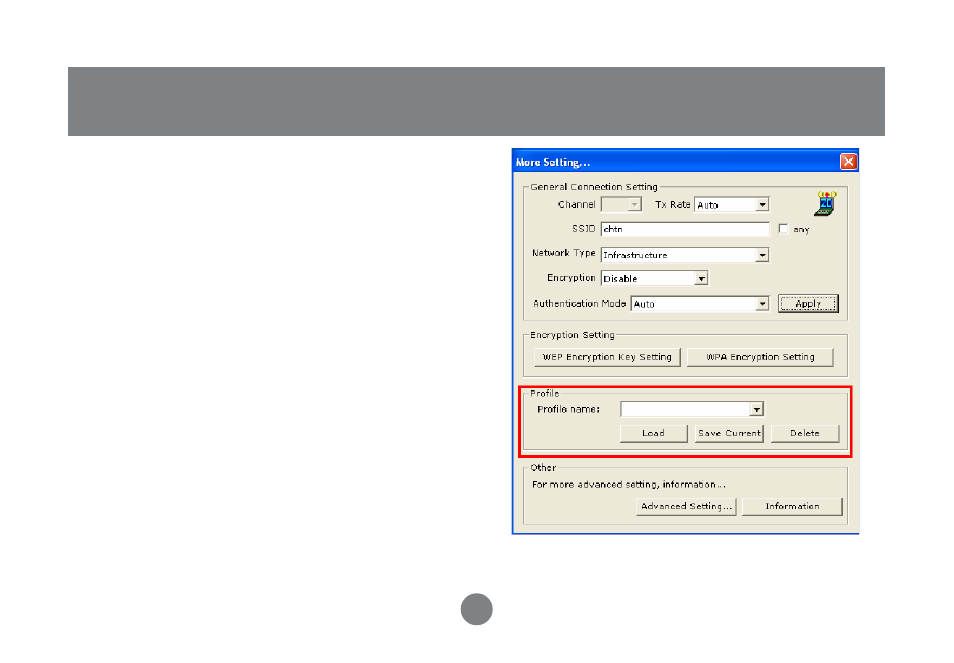954x663 pixels.
Task: Show the Information window
Action: pyautogui.click(x=792, y=506)
